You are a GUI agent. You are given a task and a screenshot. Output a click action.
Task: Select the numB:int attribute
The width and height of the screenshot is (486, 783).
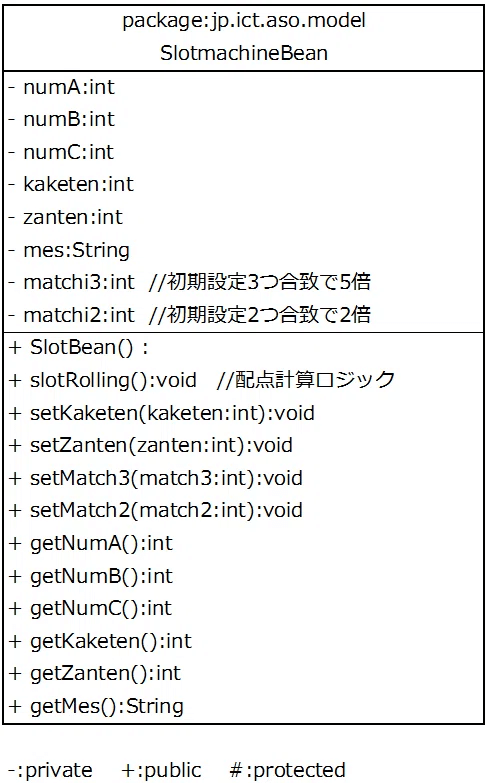(x=62, y=119)
